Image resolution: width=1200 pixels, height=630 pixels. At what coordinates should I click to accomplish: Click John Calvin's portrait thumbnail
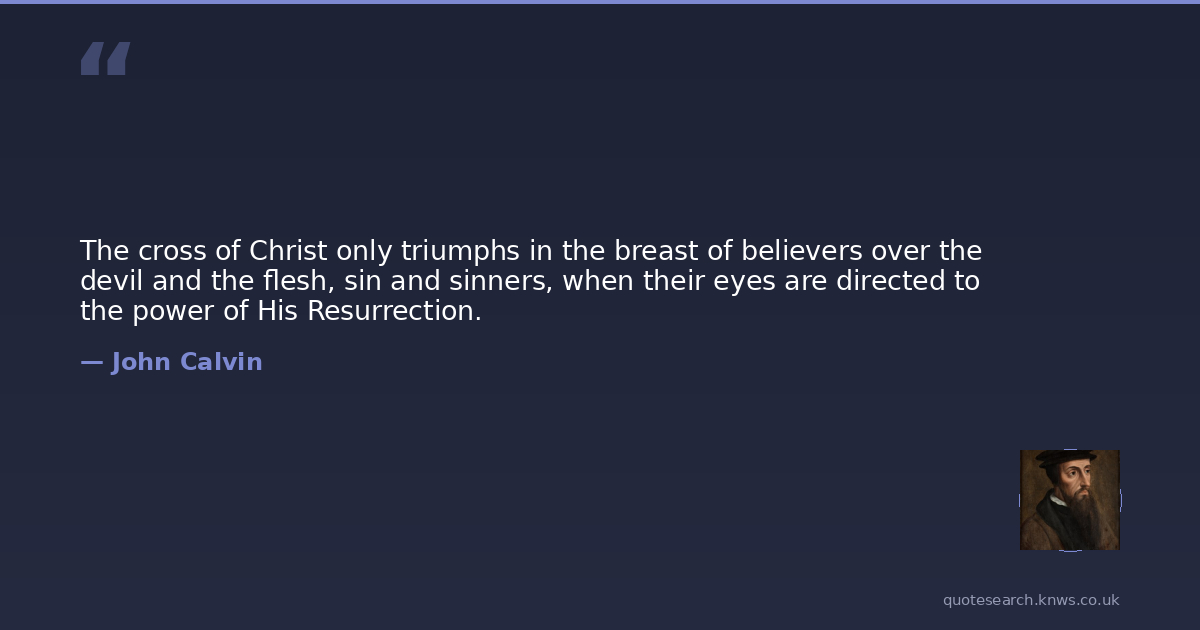pos(1069,499)
